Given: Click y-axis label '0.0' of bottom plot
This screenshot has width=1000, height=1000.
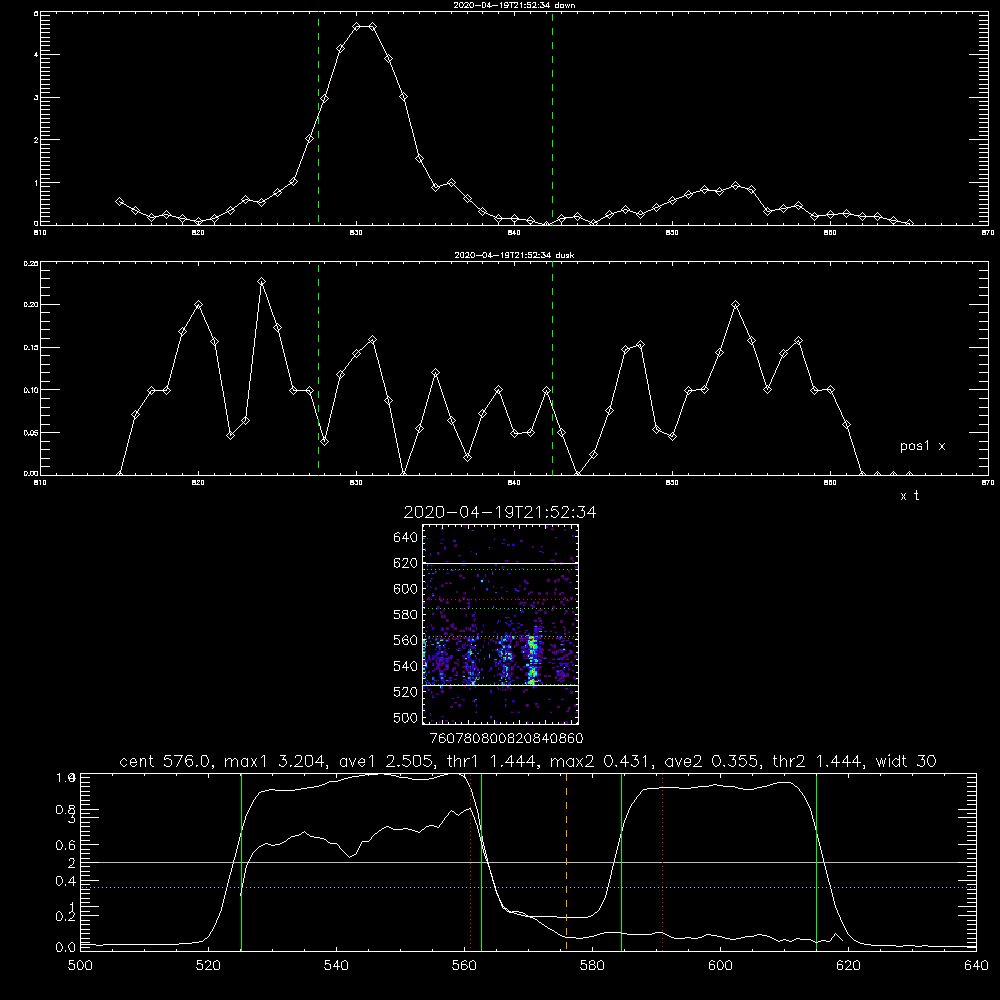Looking at the screenshot, I should (x=66, y=948).
